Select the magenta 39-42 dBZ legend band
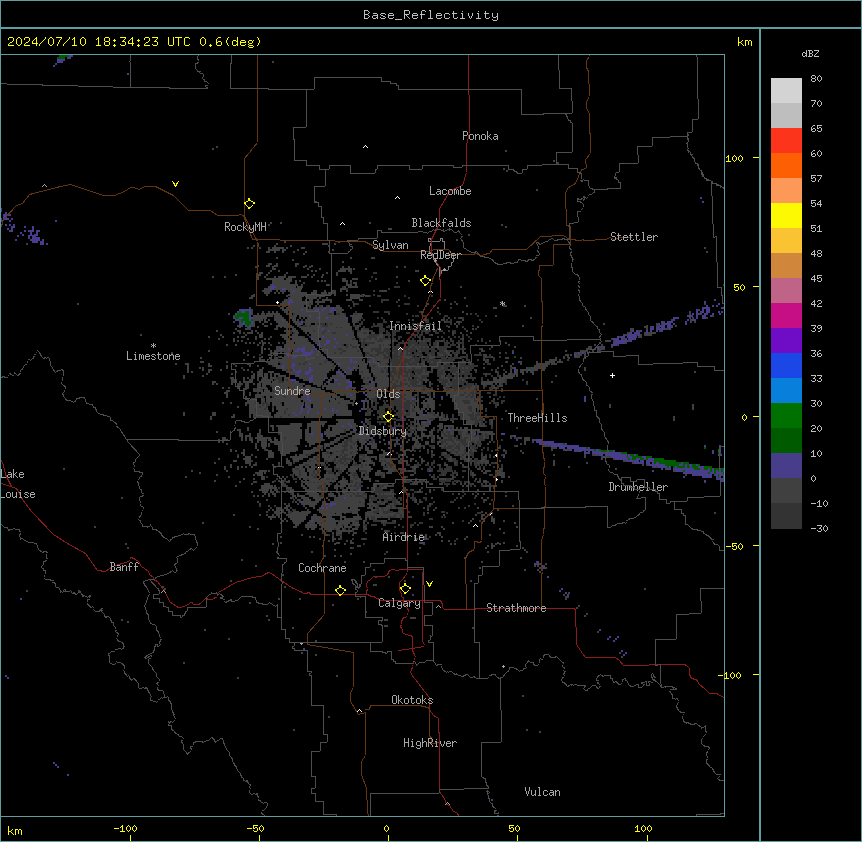This screenshot has height=842, width=862. pyautogui.click(x=786, y=315)
